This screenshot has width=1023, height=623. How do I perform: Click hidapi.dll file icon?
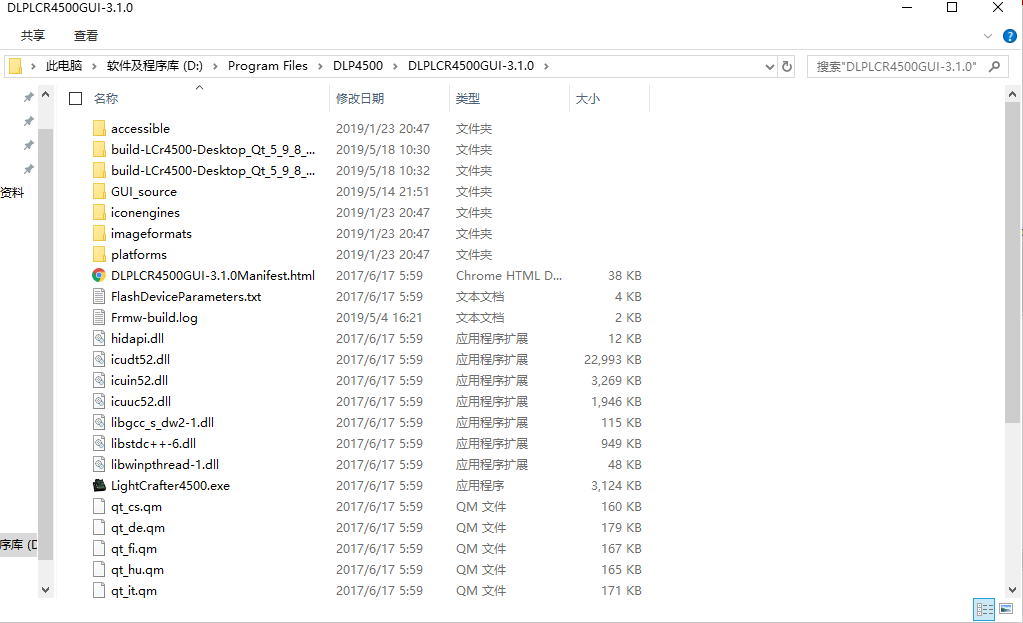99,339
